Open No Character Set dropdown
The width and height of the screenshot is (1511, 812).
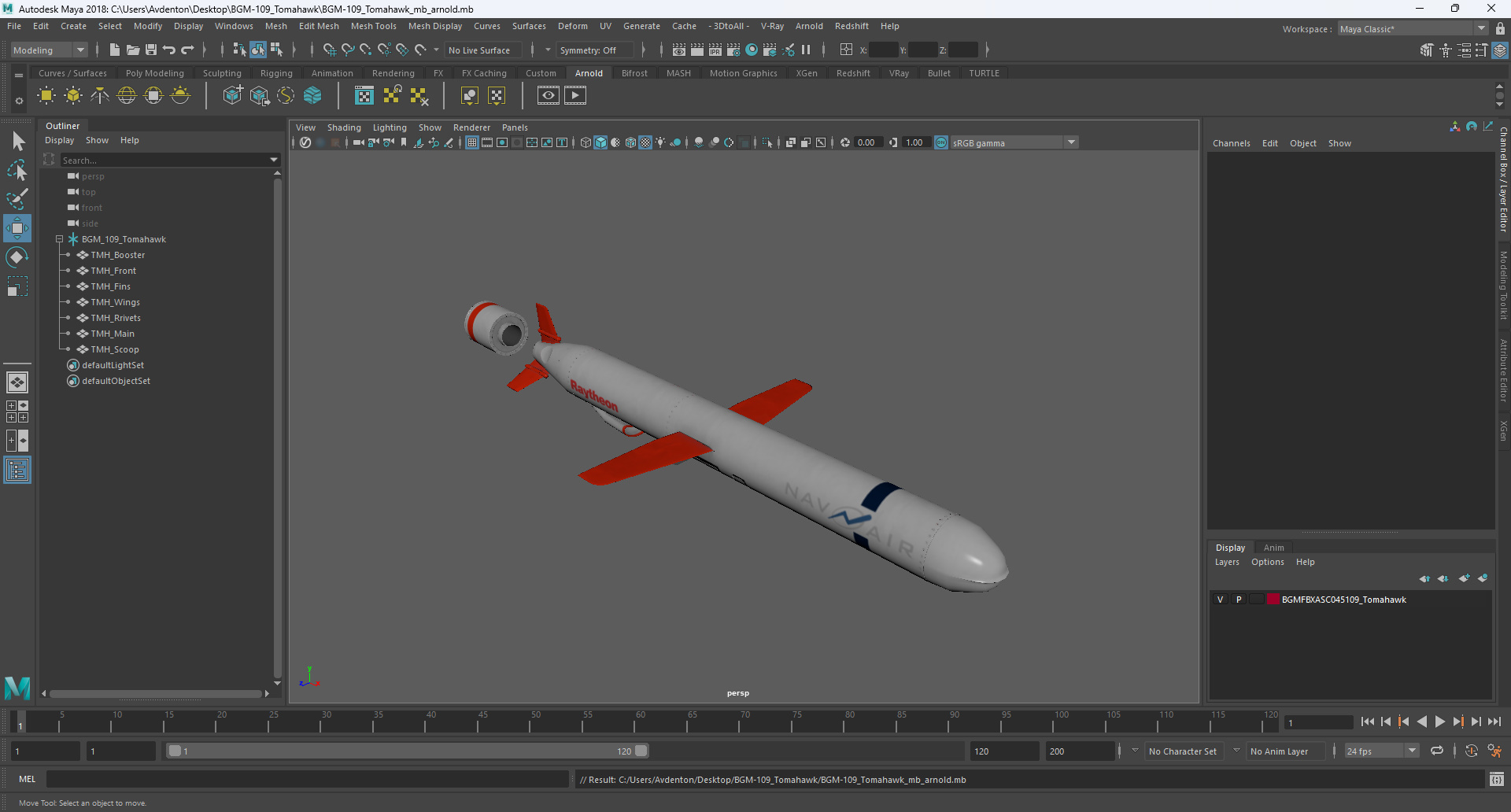tap(1185, 751)
